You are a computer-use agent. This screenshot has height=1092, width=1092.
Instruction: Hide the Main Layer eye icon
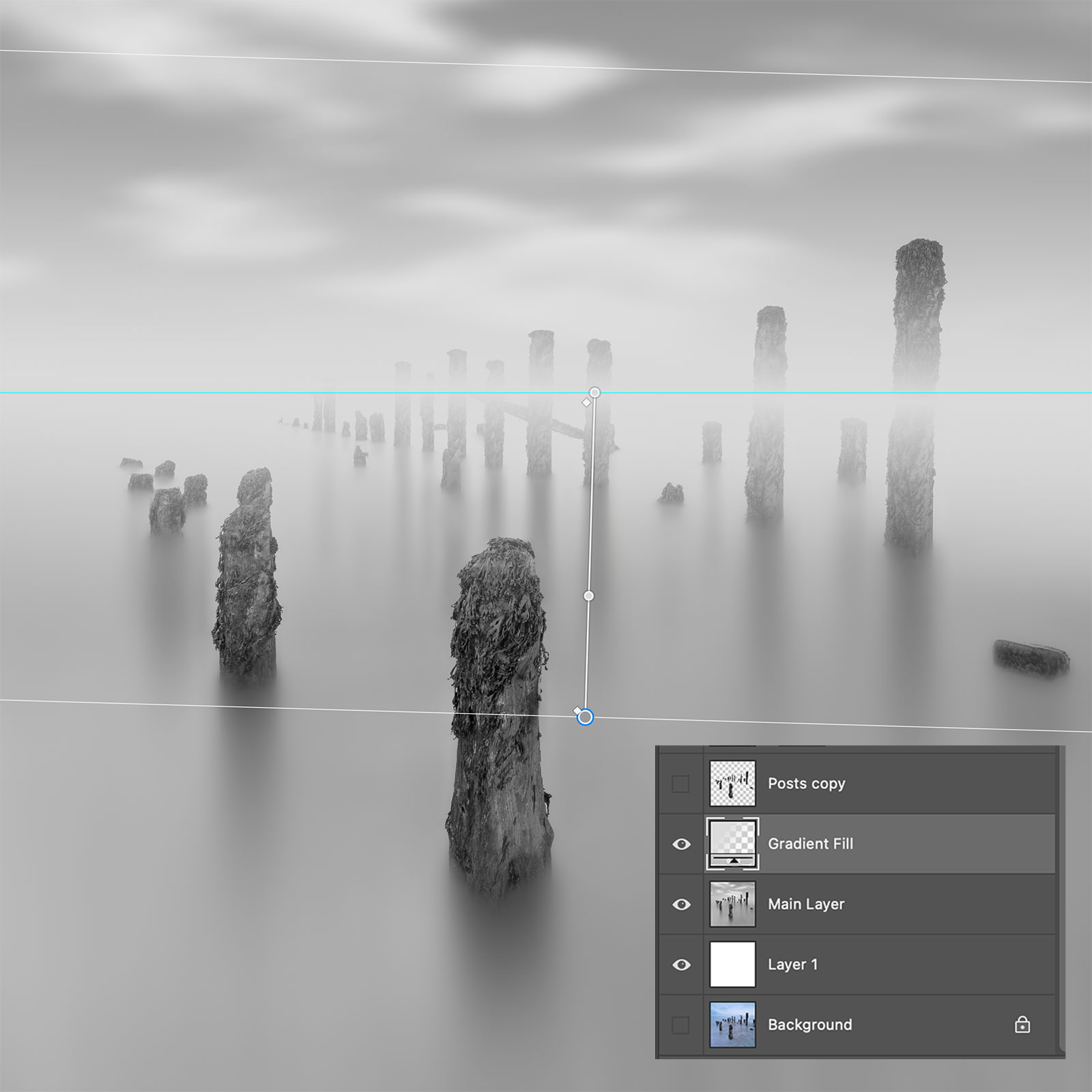click(x=680, y=904)
